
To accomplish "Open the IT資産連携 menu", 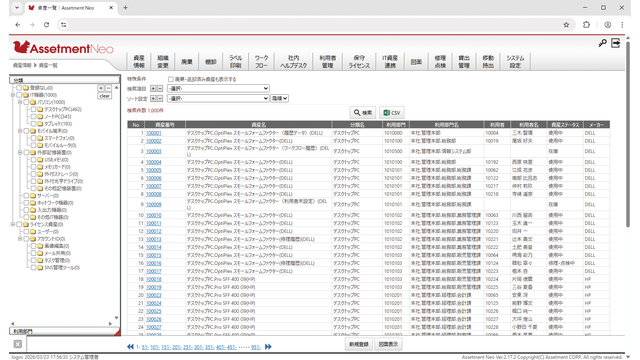I will point(390,62).
